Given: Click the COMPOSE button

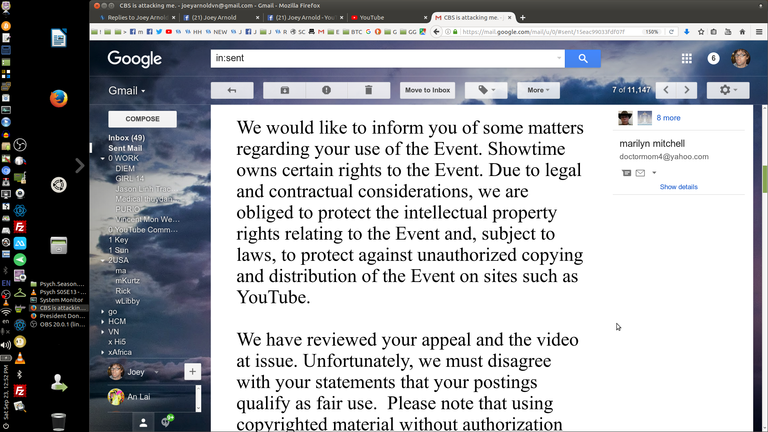Looking at the screenshot, I should click(x=143, y=119).
